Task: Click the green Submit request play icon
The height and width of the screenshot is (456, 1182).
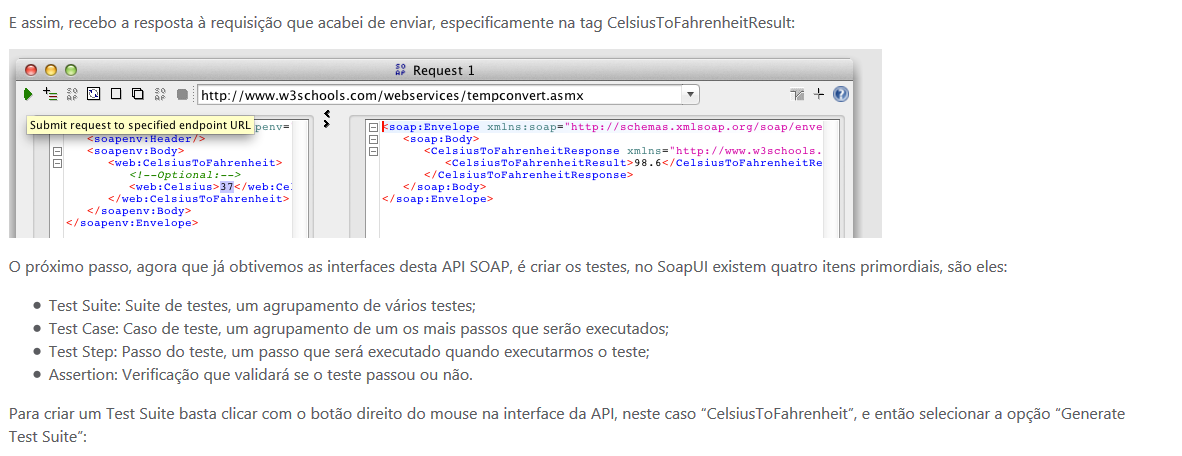Action: pos(29,94)
